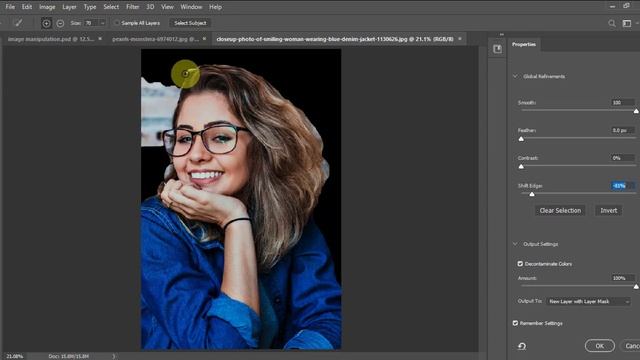Open the Image menu
Image resolution: width=640 pixels, height=360 pixels.
point(47,7)
